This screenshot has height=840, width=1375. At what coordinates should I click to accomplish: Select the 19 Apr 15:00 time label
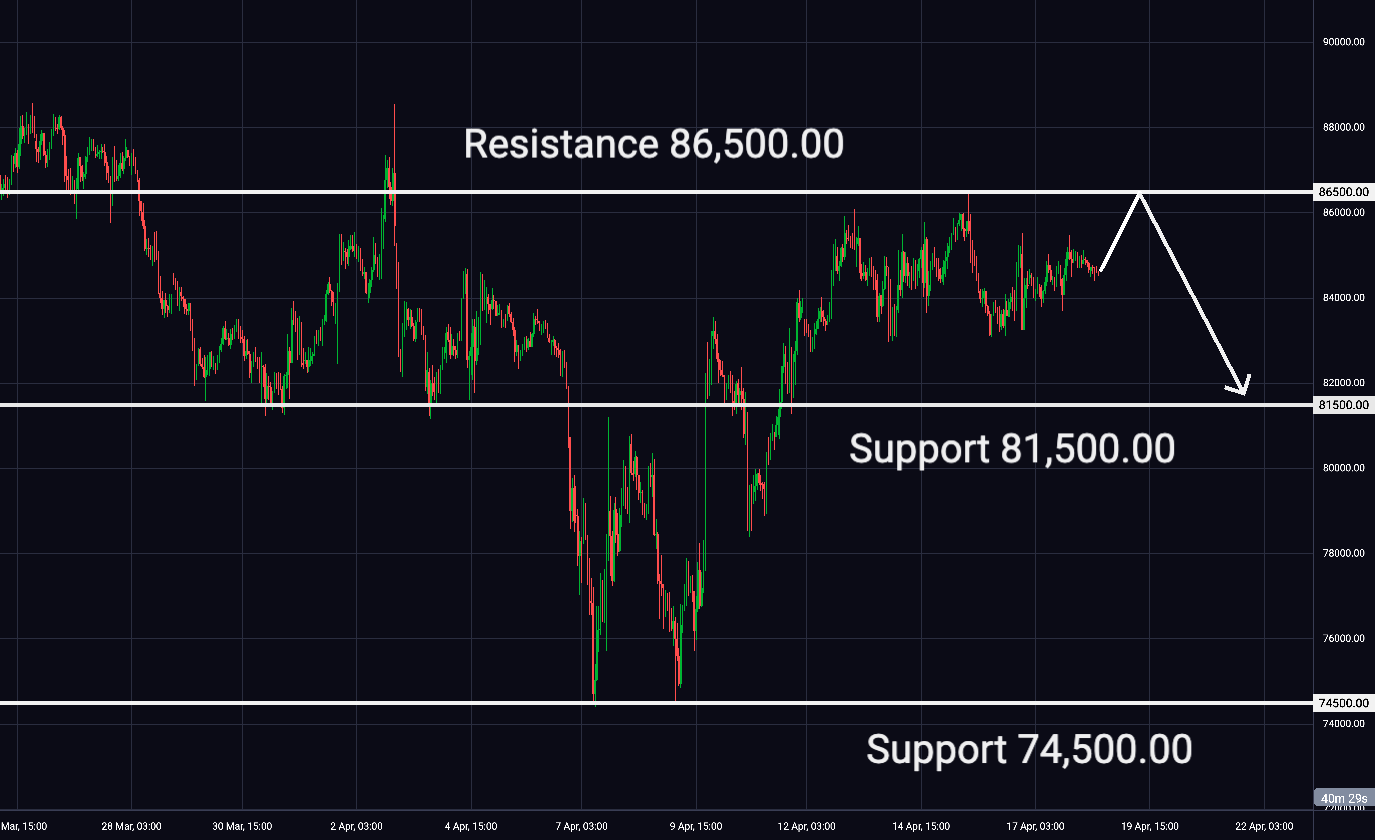pyautogui.click(x=1150, y=826)
